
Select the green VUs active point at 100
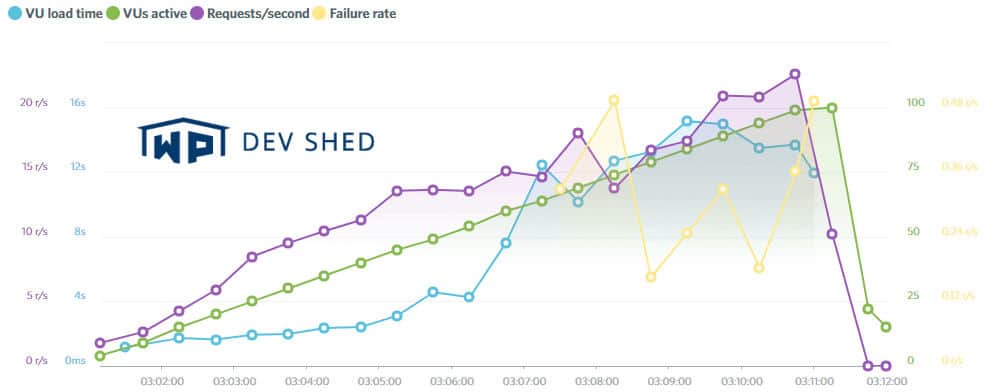(832, 108)
